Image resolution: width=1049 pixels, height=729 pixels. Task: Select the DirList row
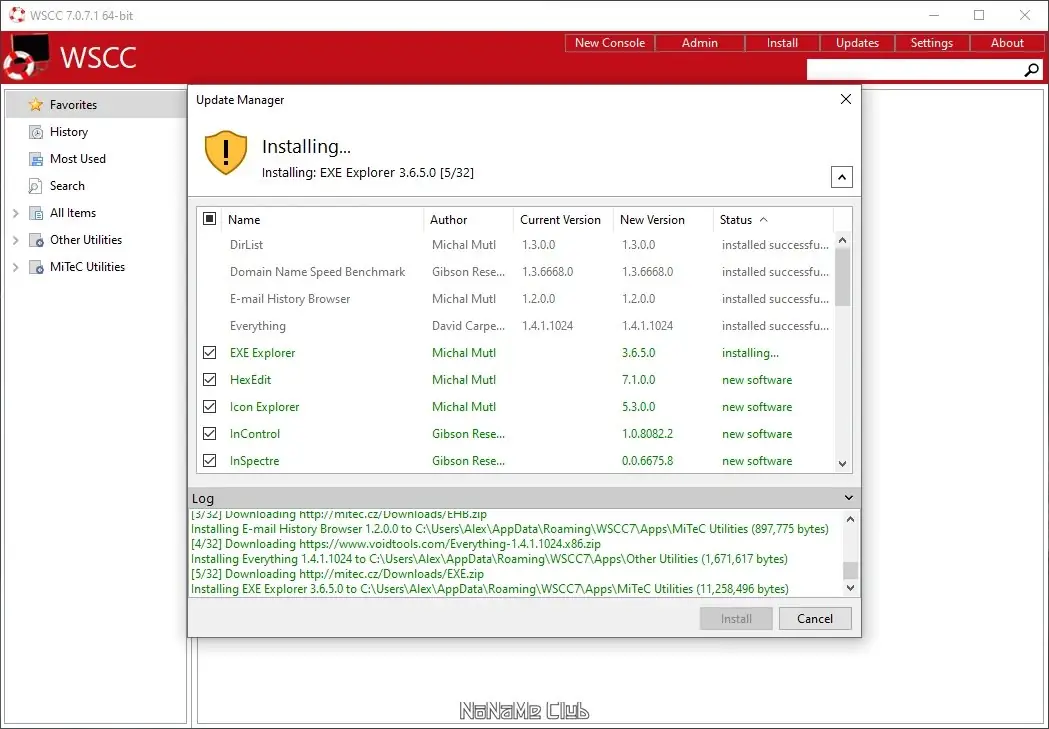[515, 245]
